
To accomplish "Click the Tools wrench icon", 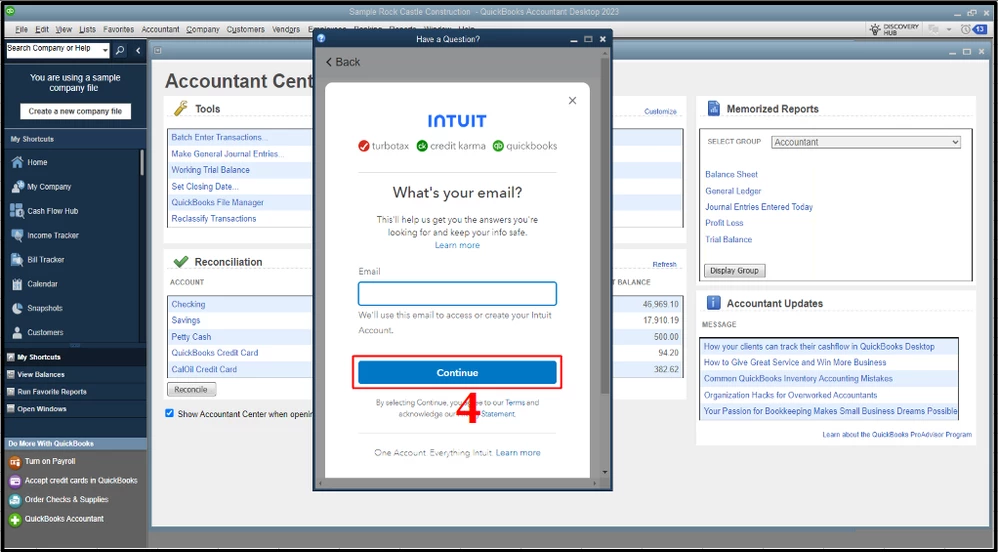I will (181, 109).
